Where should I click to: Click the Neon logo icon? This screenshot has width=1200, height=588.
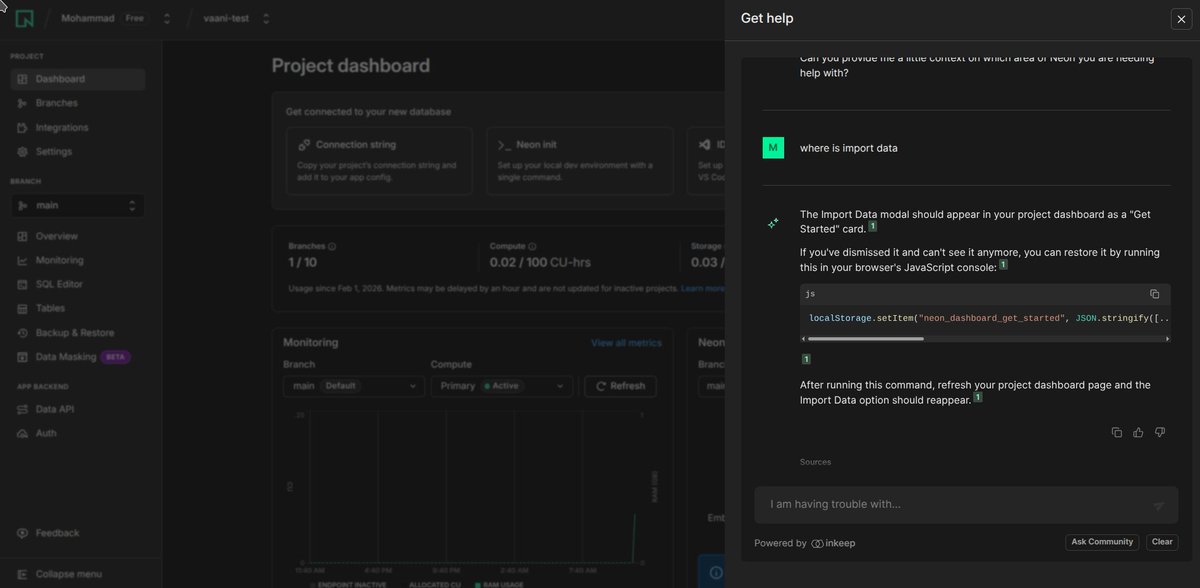24,18
